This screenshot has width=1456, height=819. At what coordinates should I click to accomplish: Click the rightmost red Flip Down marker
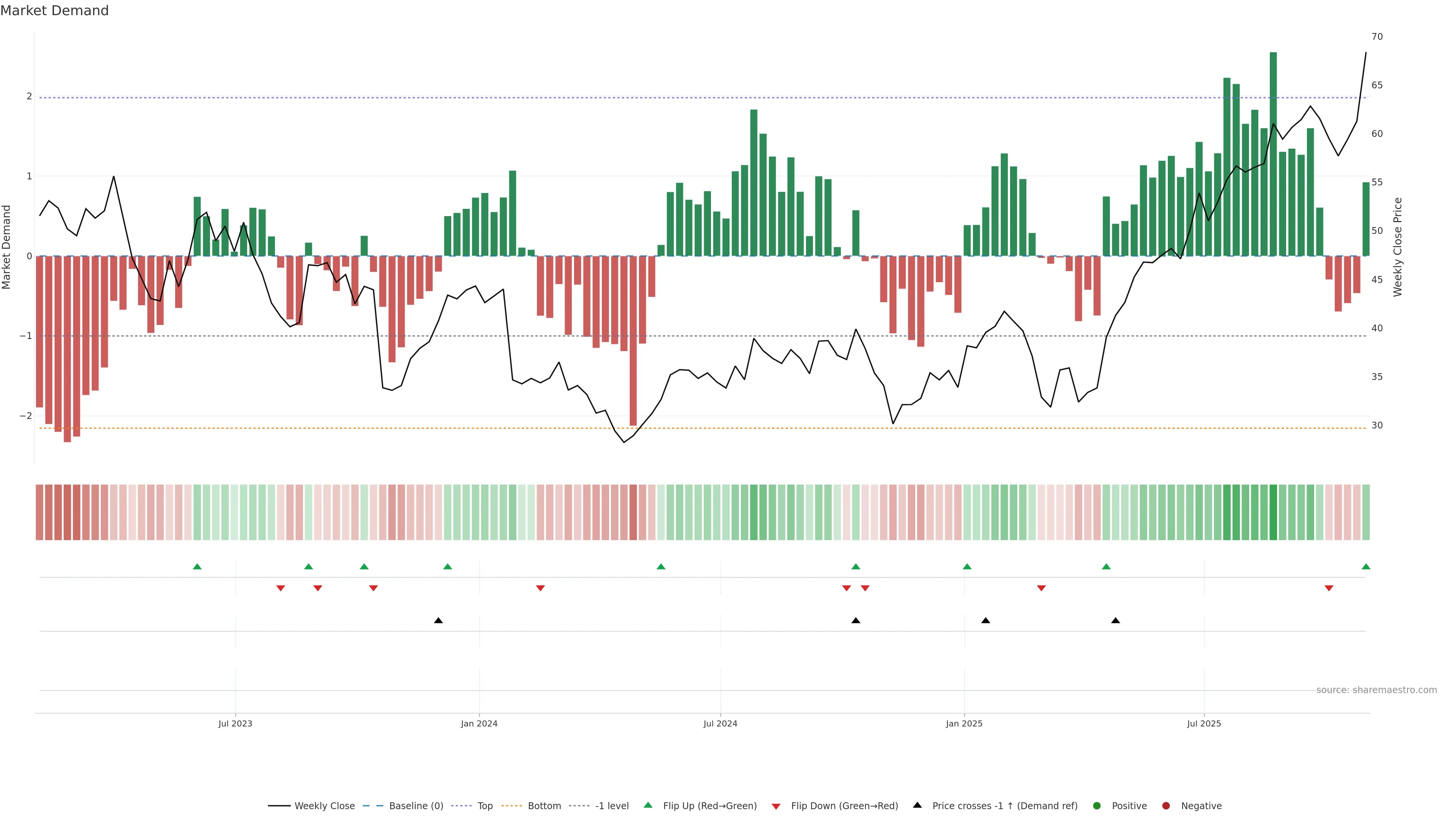coord(1329,588)
